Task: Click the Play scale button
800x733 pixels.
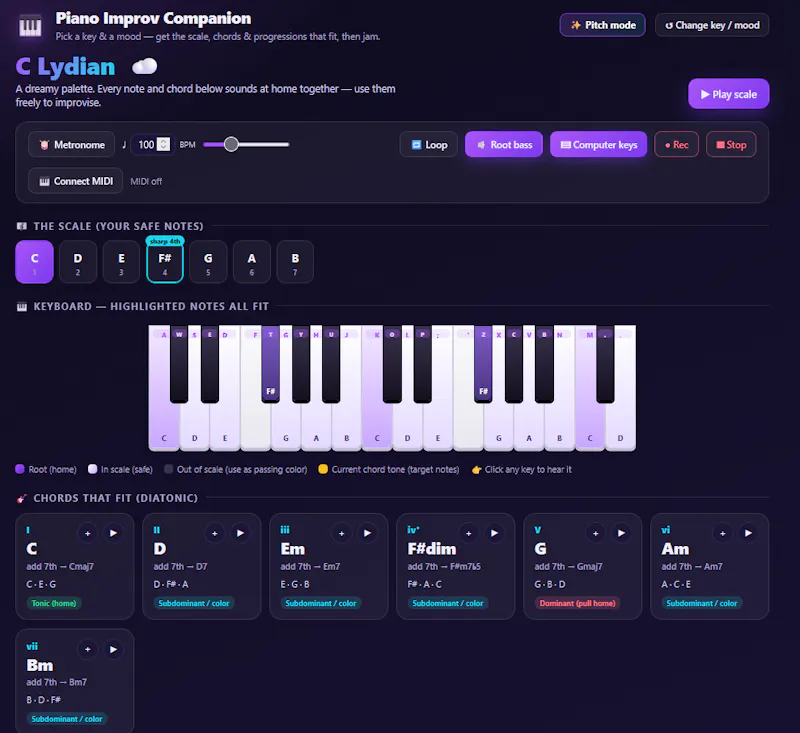Action: coord(729,94)
